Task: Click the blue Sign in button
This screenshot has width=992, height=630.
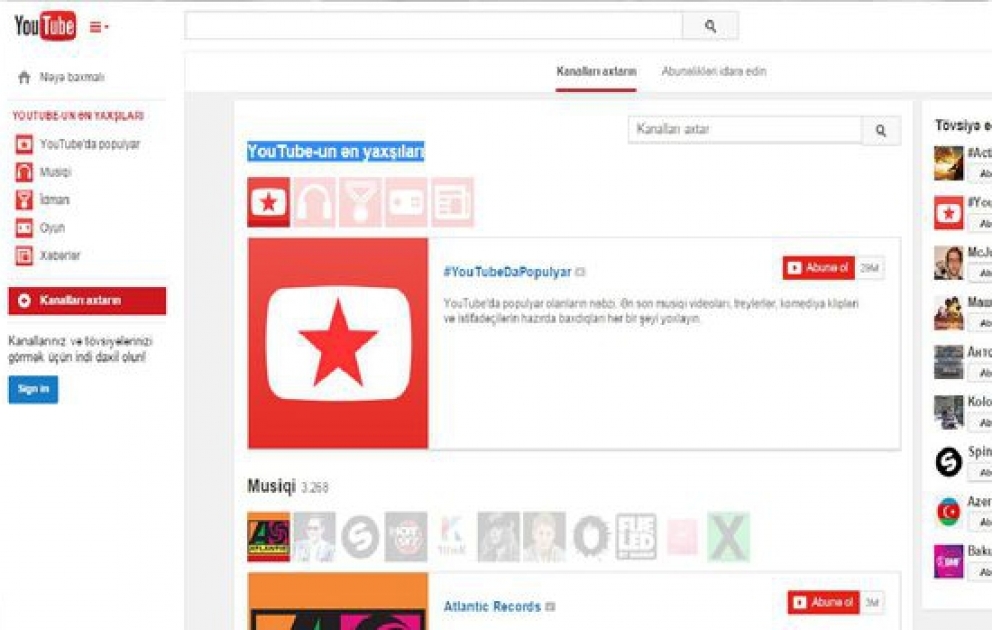Action: pyautogui.click(x=33, y=389)
